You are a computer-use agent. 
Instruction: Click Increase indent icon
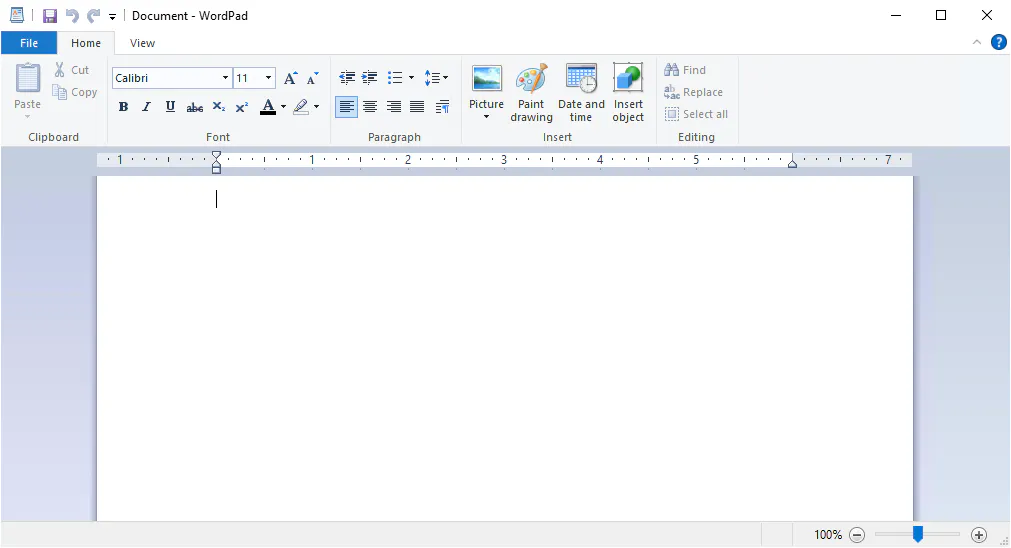pyautogui.click(x=369, y=78)
